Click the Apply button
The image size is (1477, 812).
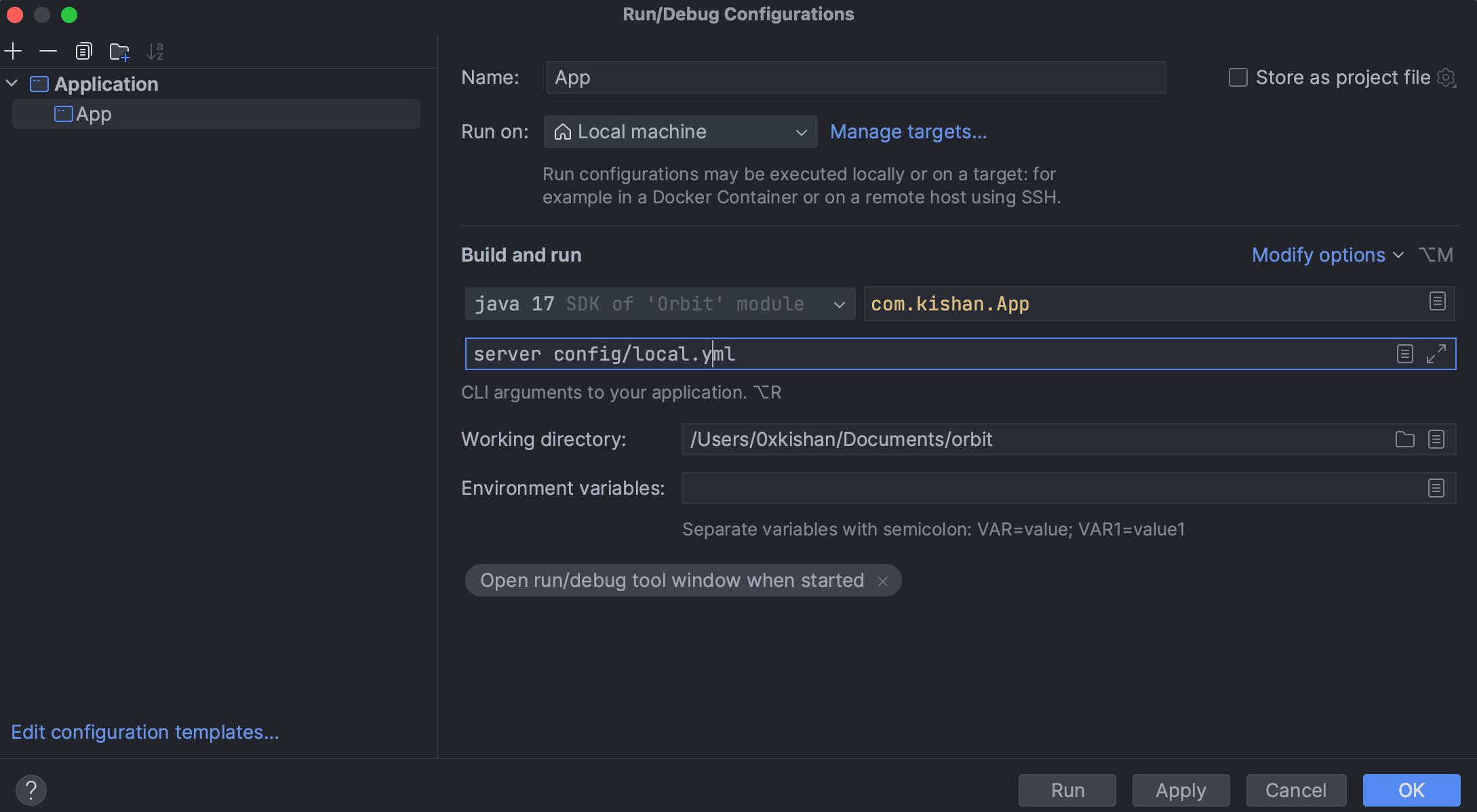tap(1181, 790)
